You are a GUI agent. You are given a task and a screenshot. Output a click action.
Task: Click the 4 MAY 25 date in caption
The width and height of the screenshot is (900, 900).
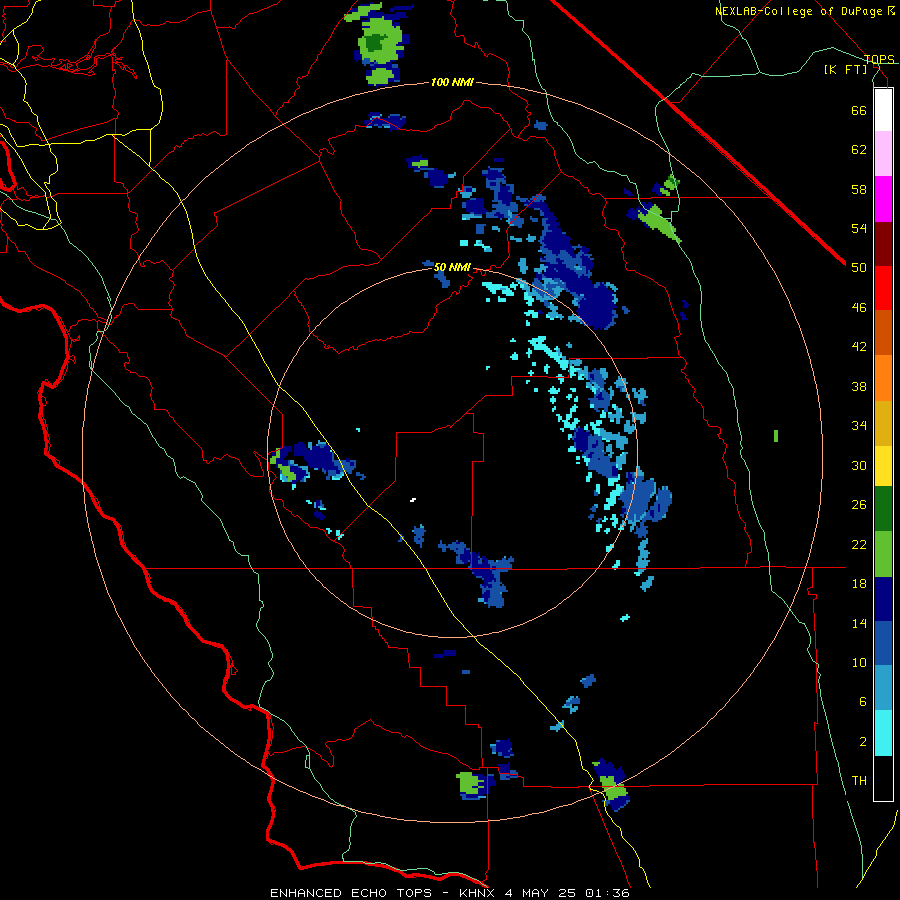tap(542, 893)
